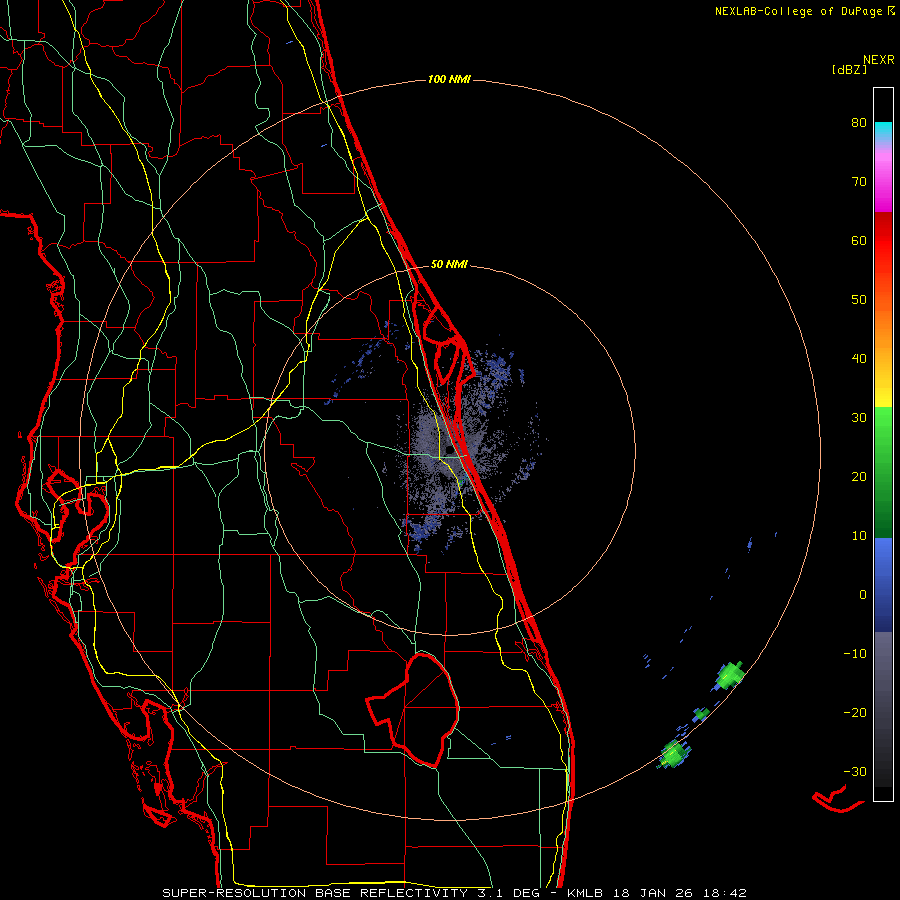Click the 70 value on the dBZ scale
900x900 pixels.
[x=859, y=181]
